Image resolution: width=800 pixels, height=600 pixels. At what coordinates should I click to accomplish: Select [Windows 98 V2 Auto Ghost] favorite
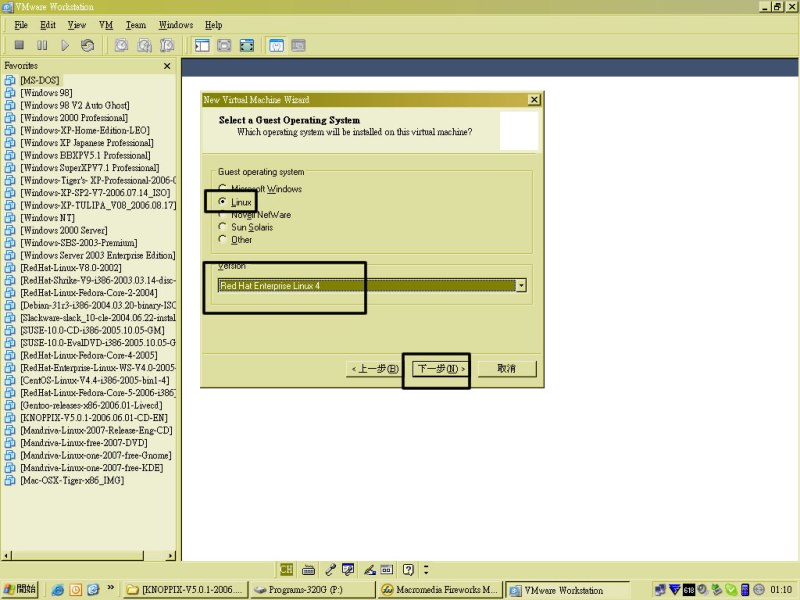(x=75, y=105)
